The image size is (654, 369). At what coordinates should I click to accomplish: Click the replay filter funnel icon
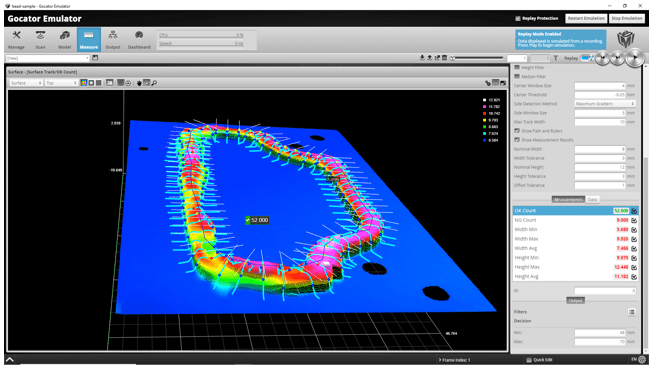(x=556, y=58)
